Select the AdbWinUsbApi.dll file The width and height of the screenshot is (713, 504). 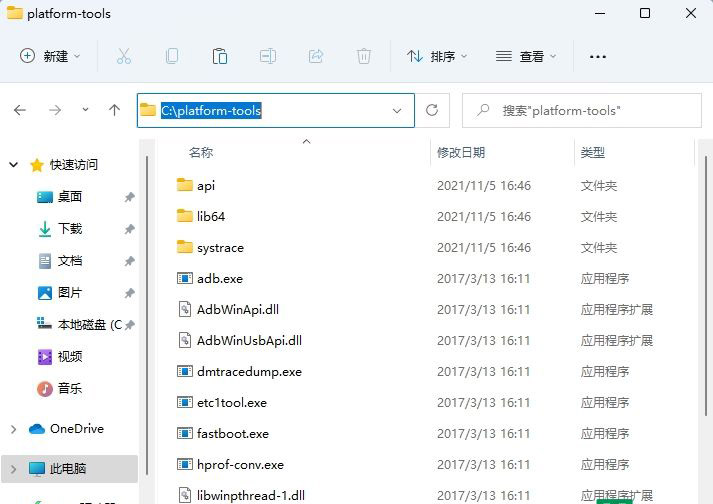249,341
